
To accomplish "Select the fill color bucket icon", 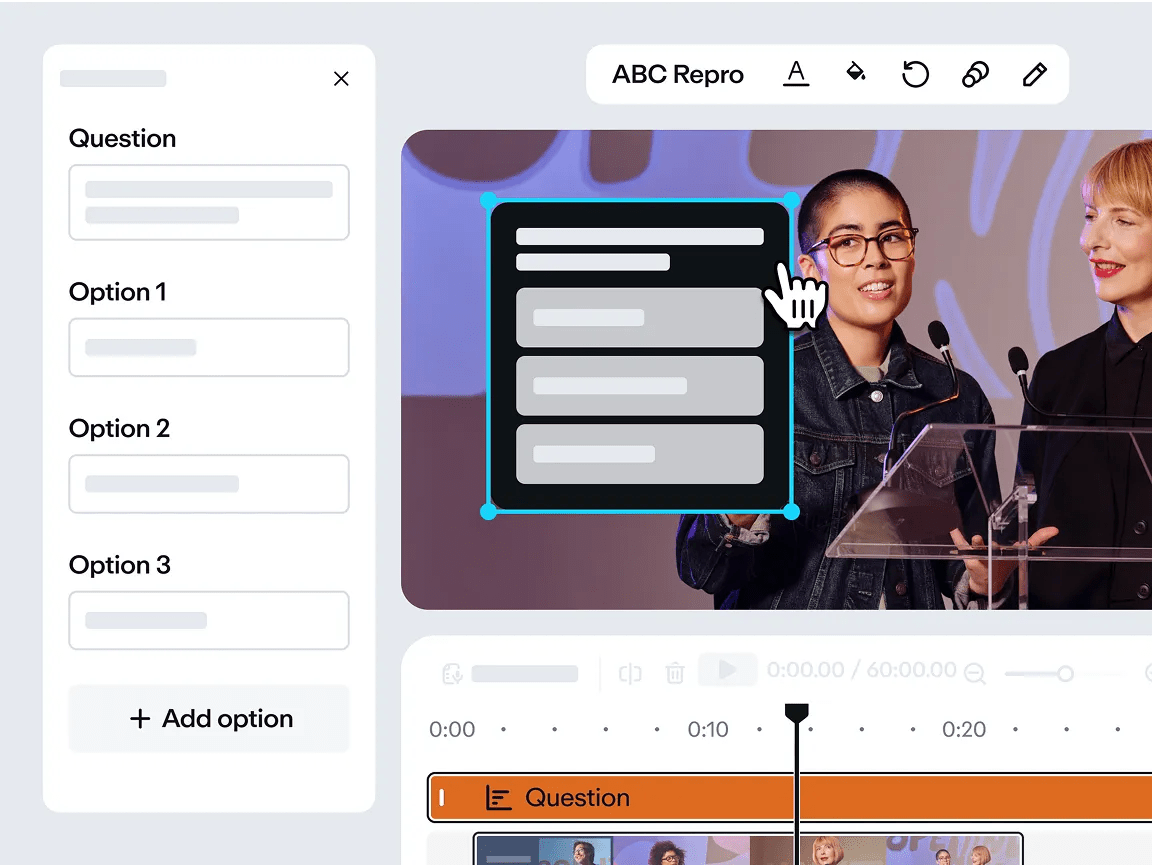I will point(856,74).
